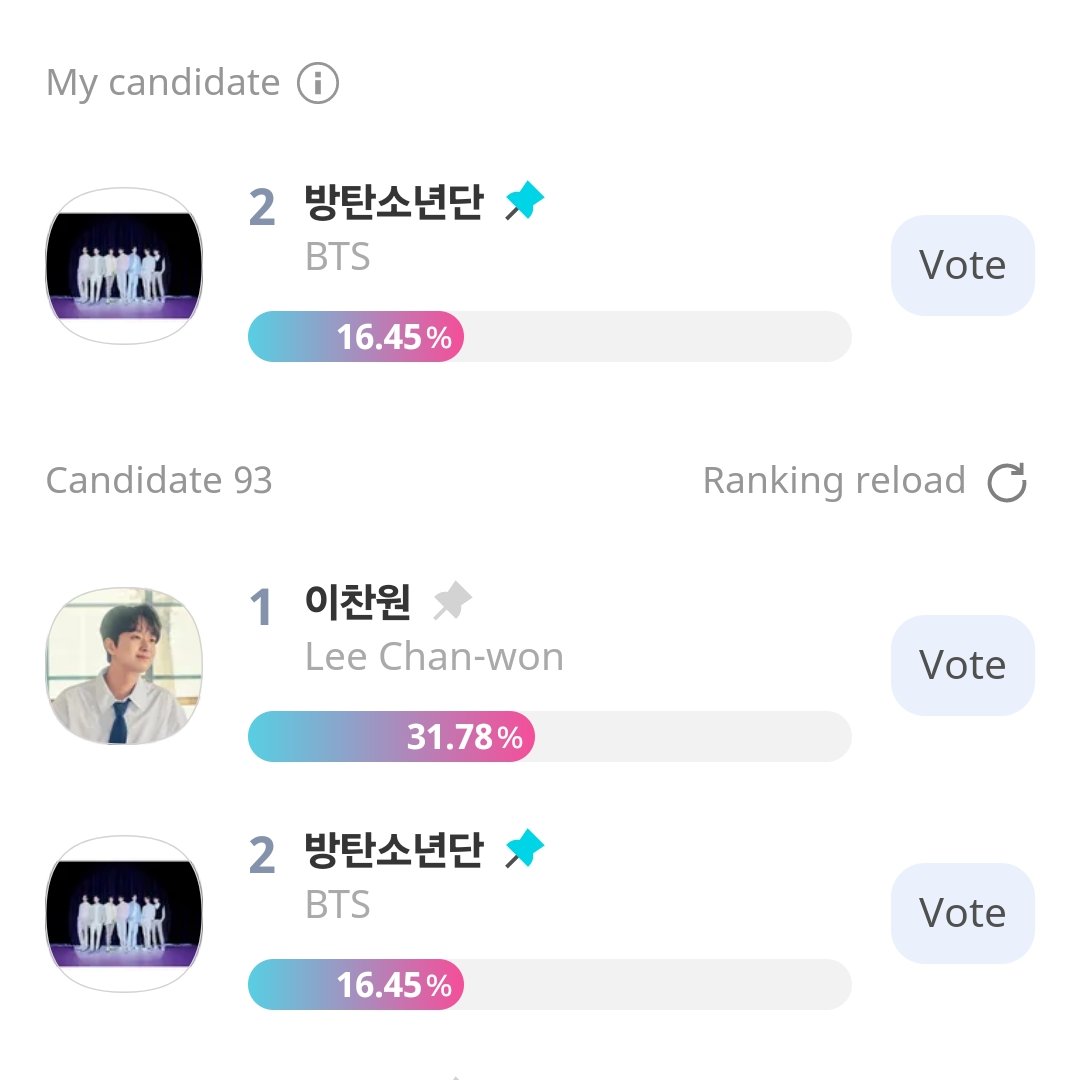Click the Candidate 93 label
The image size is (1080, 1080).
159,481
